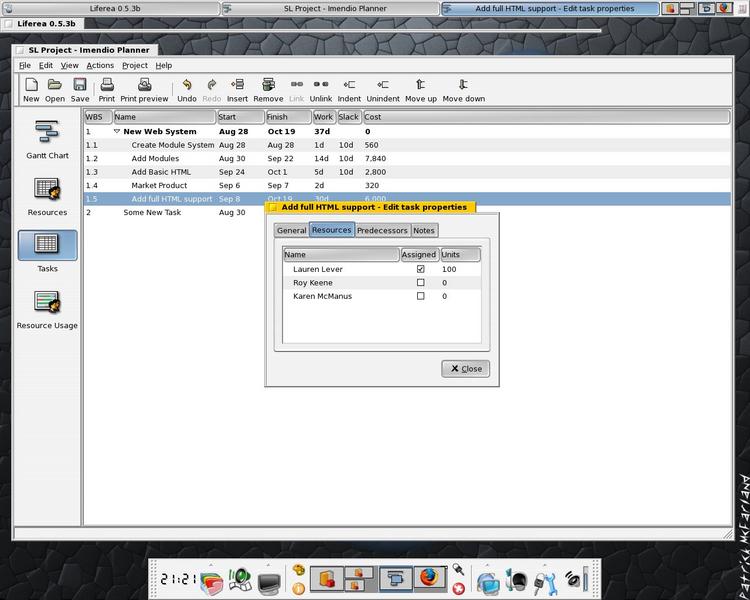Launch Firefox from the bottom panel
750x600 pixels.
(x=429, y=578)
